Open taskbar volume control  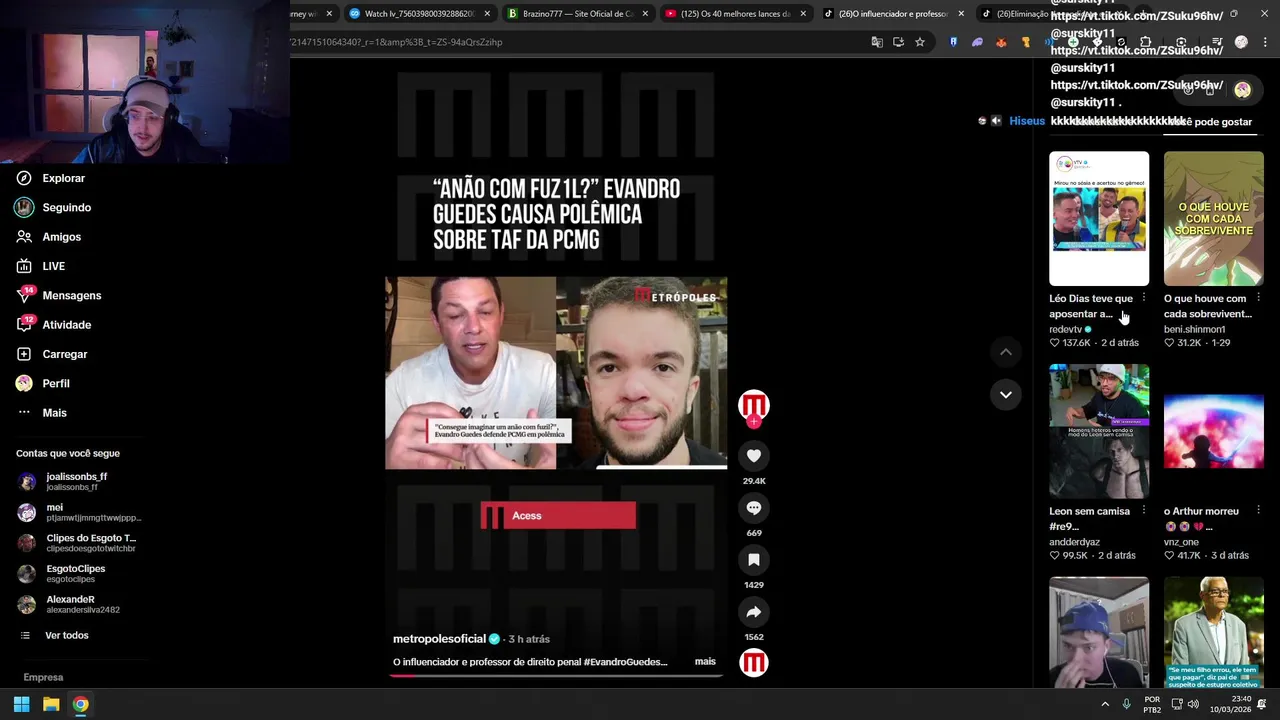1193,704
